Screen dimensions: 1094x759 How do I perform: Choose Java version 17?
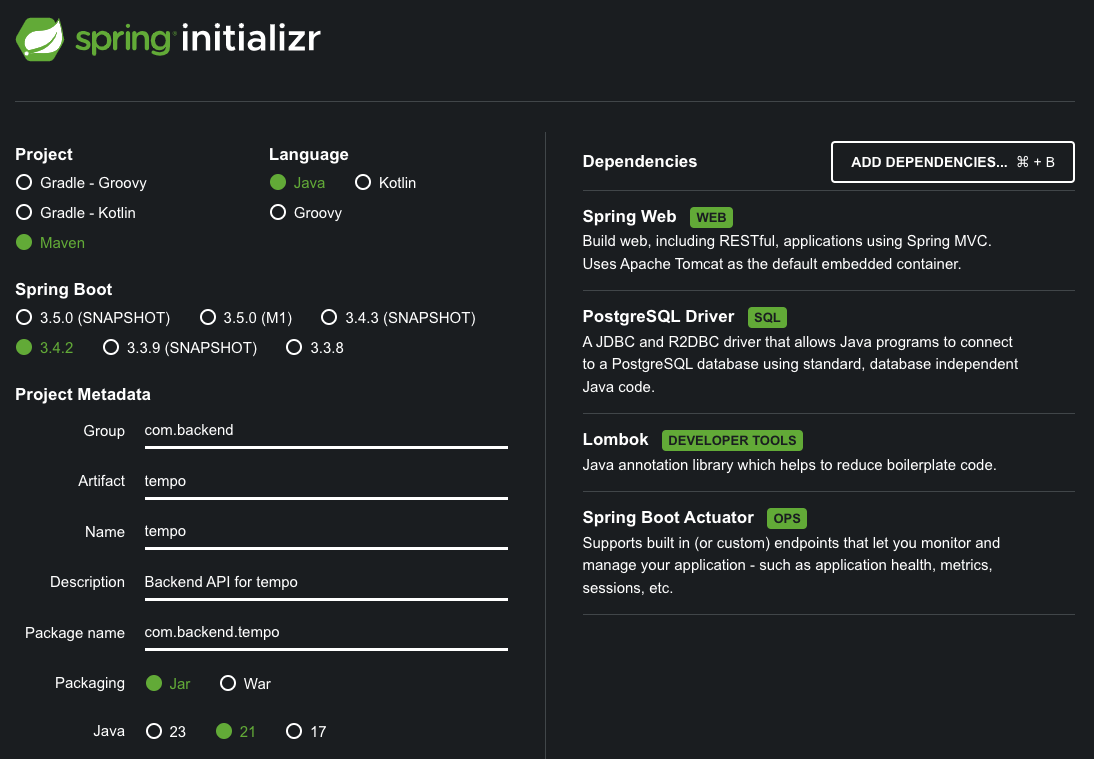(x=306, y=731)
